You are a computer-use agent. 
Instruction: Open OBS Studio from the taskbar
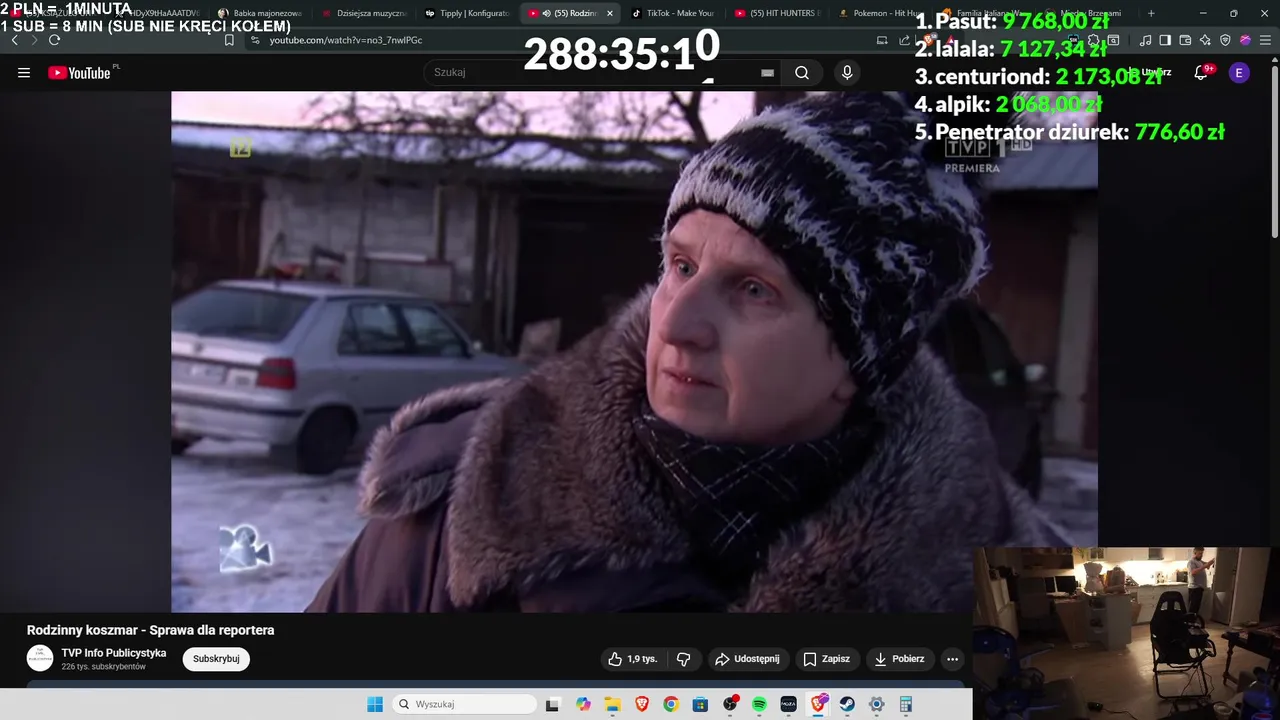[730, 704]
